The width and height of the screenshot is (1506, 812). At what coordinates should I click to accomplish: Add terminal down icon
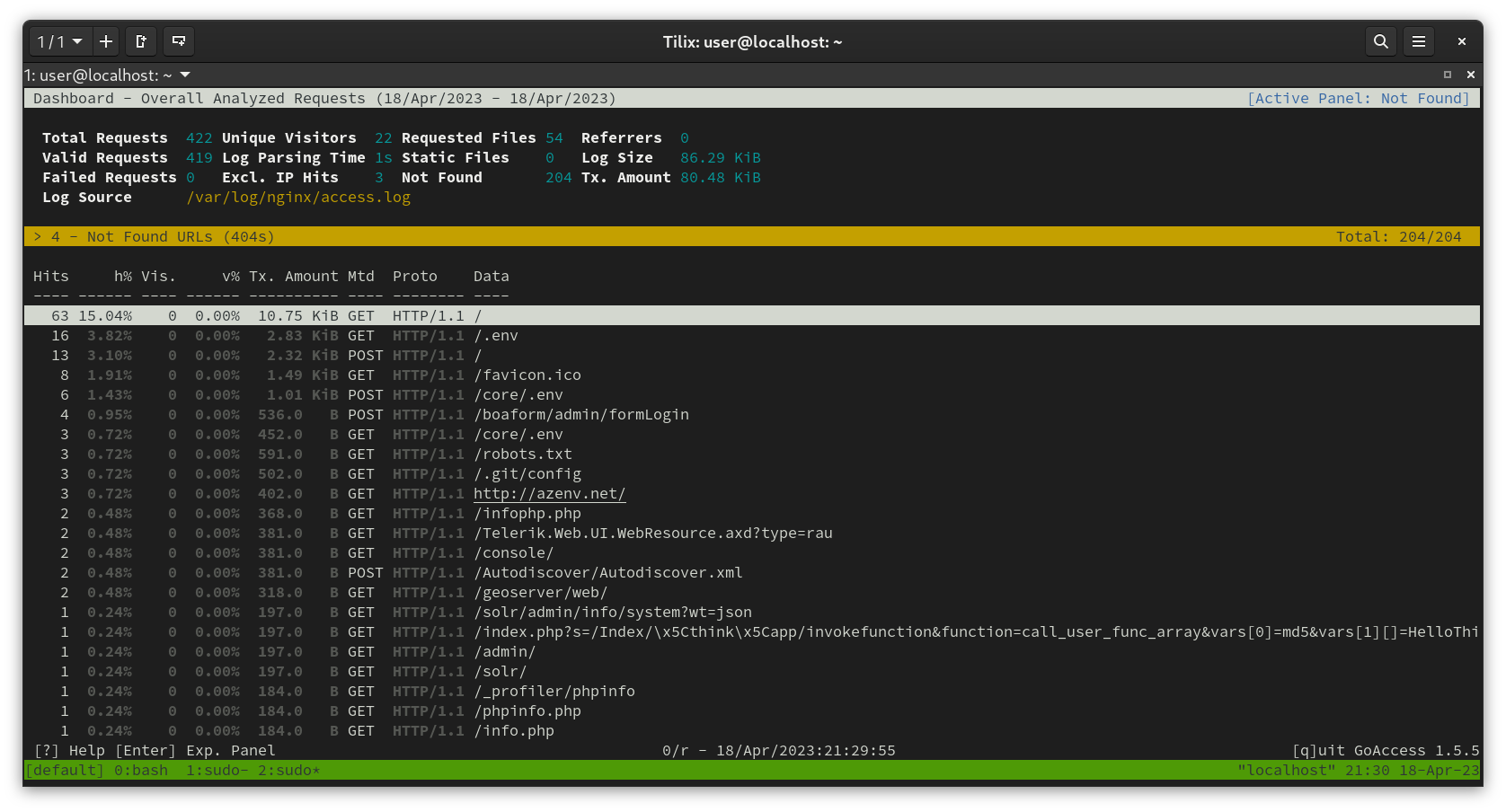pyautogui.click(x=179, y=41)
